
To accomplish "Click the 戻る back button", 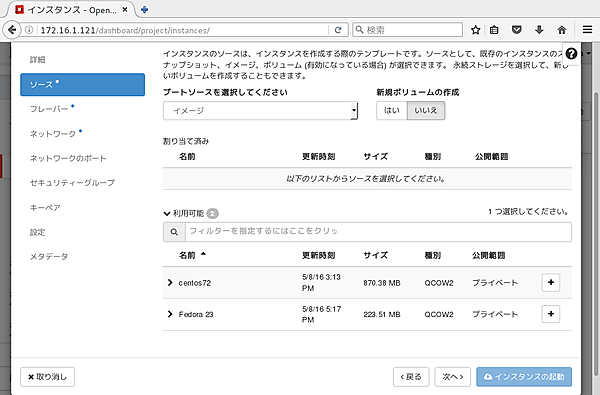I will tap(411, 377).
